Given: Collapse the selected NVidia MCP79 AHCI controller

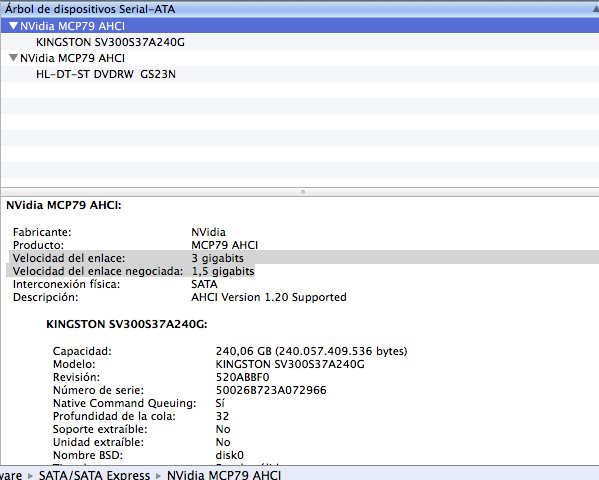Looking at the screenshot, I should [13, 26].
